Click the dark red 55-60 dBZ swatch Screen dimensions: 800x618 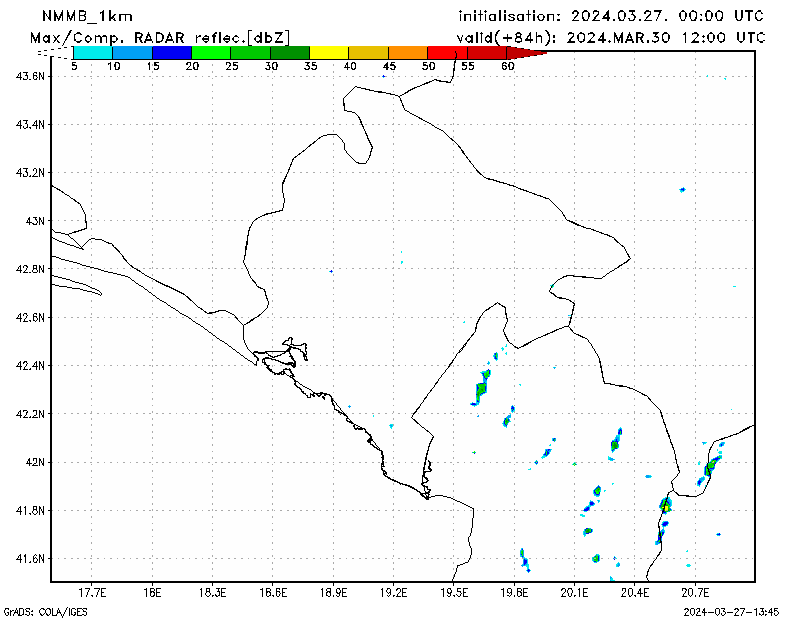point(487,53)
